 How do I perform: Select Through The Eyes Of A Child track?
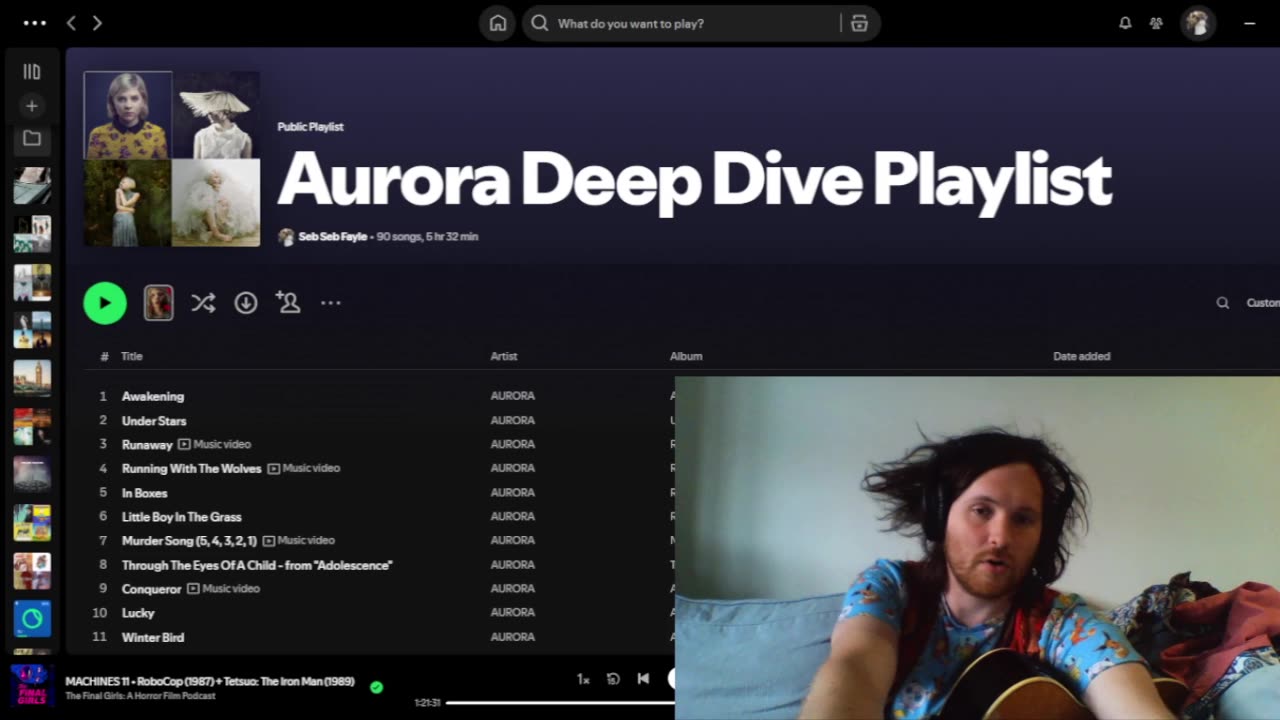click(257, 565)
